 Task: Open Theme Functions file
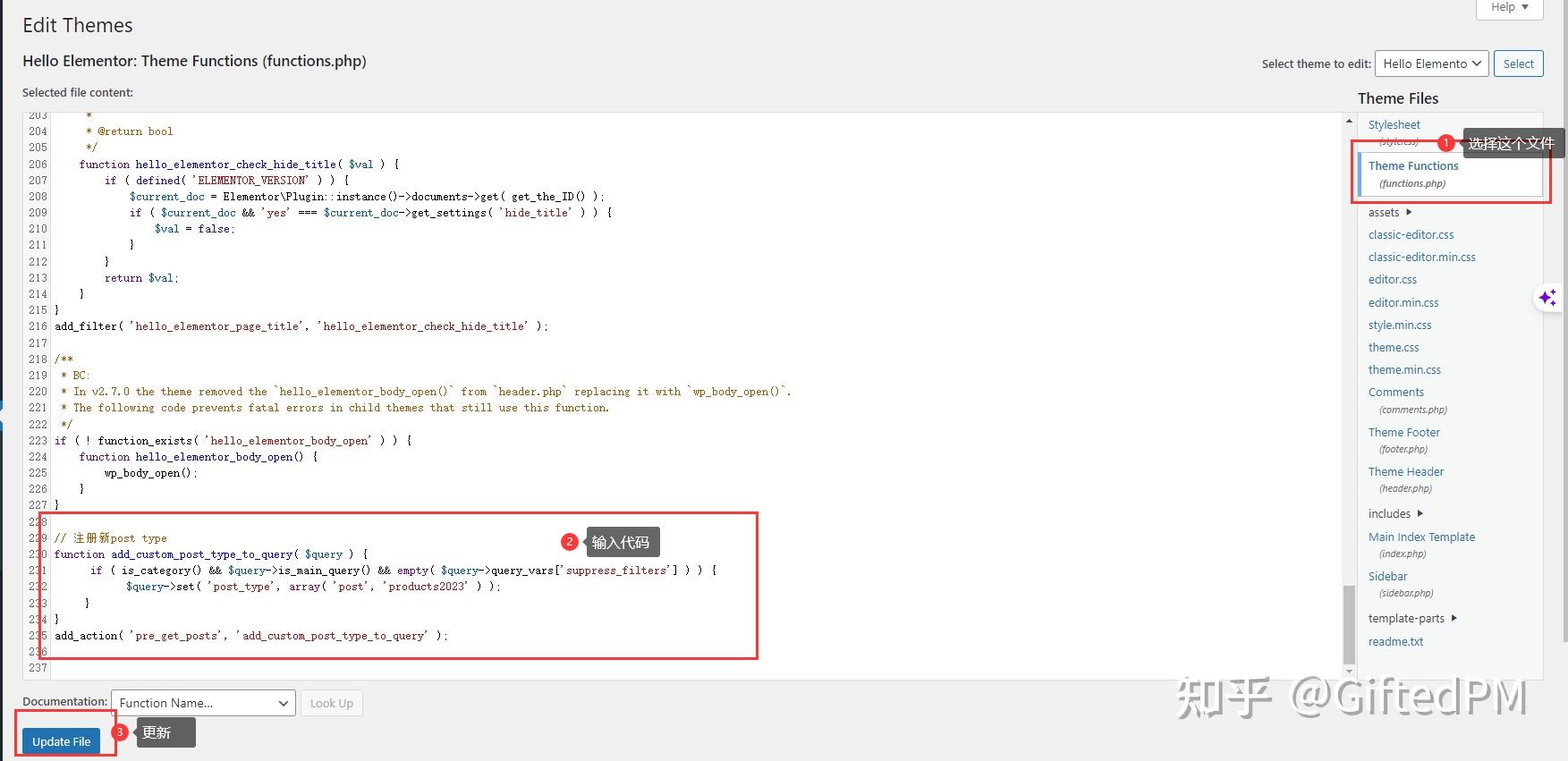point(1413,166)
